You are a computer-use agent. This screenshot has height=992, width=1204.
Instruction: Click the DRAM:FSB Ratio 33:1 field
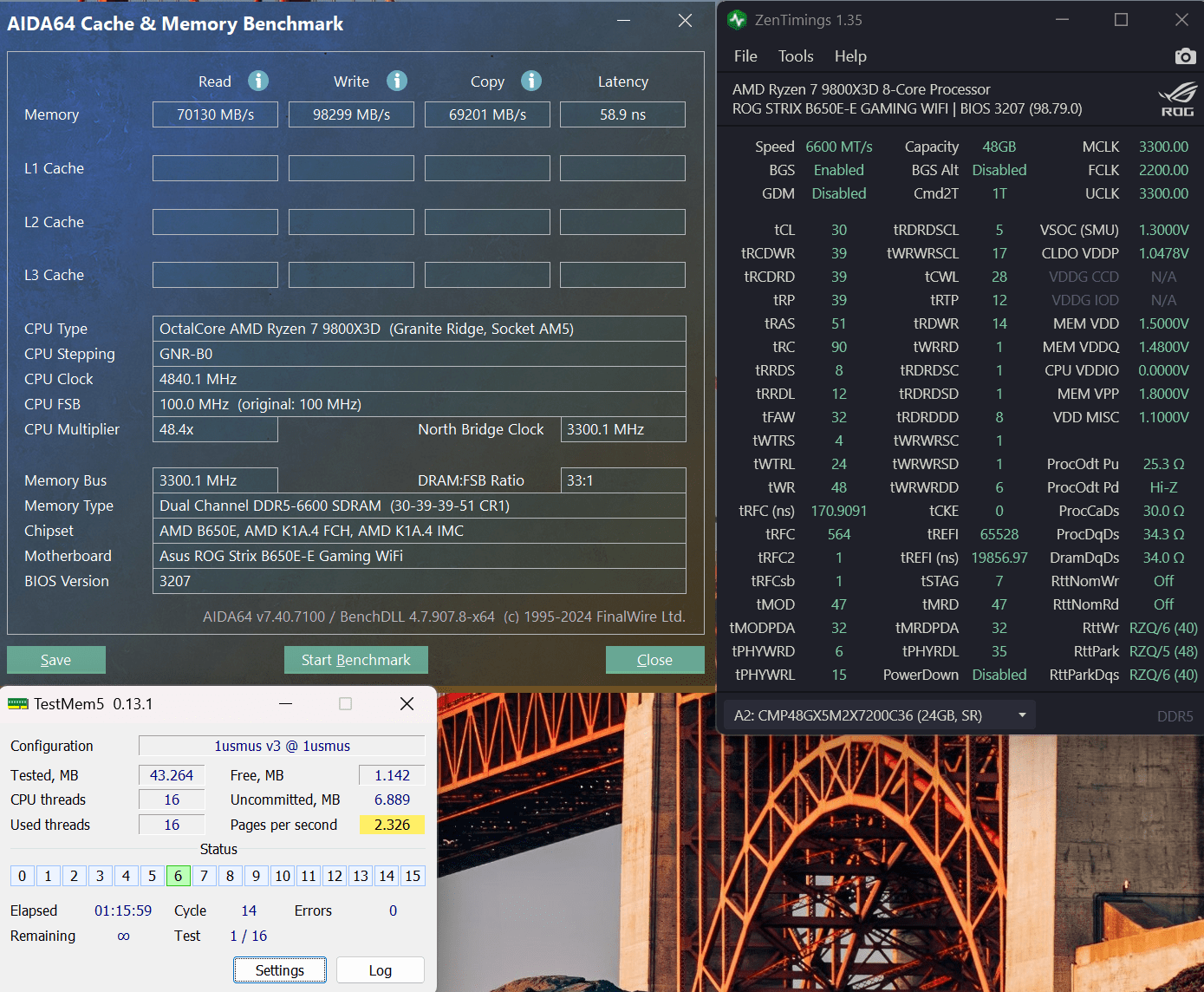(623, 480)
